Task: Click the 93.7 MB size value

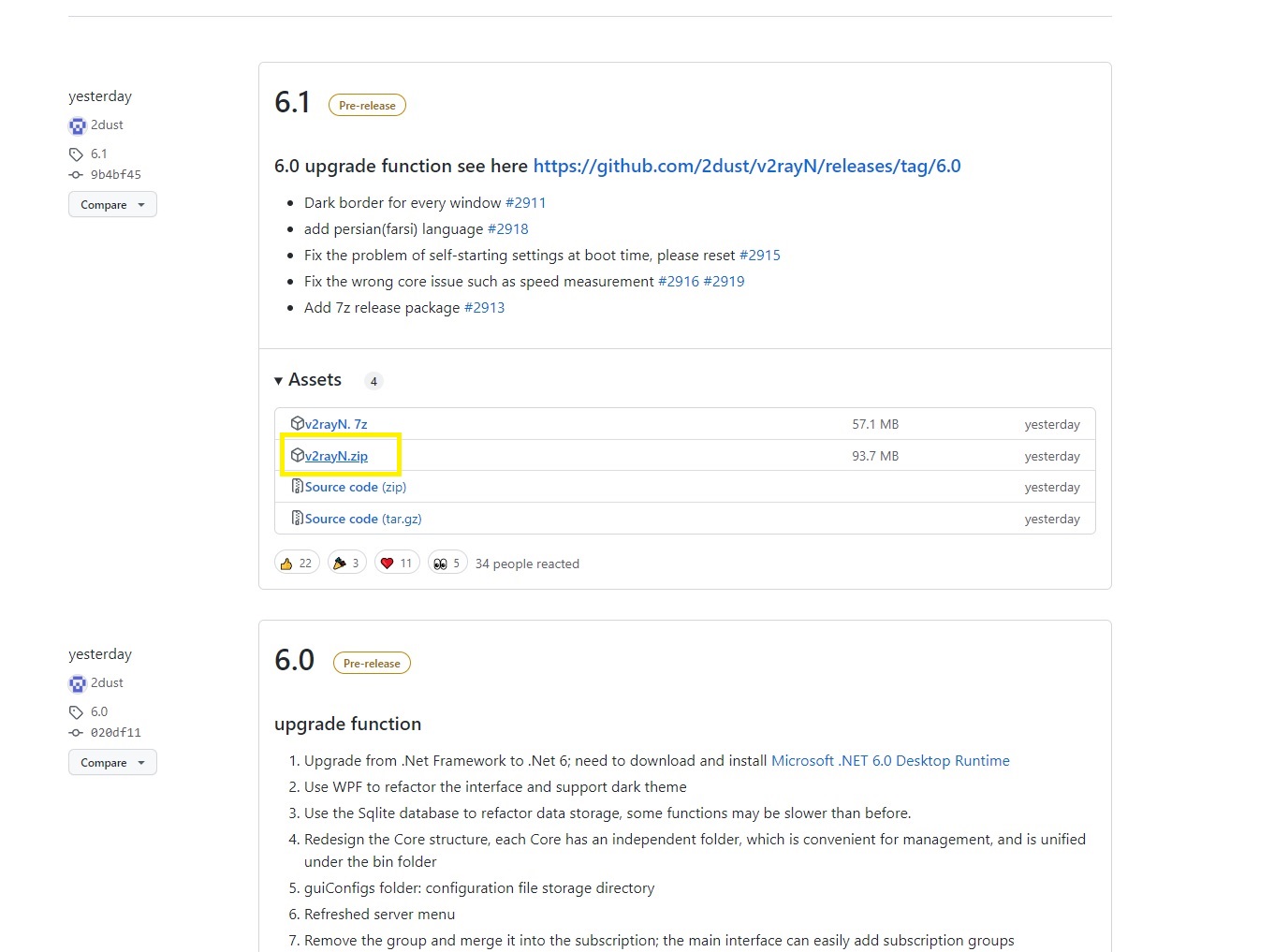Action: point(875,456)
